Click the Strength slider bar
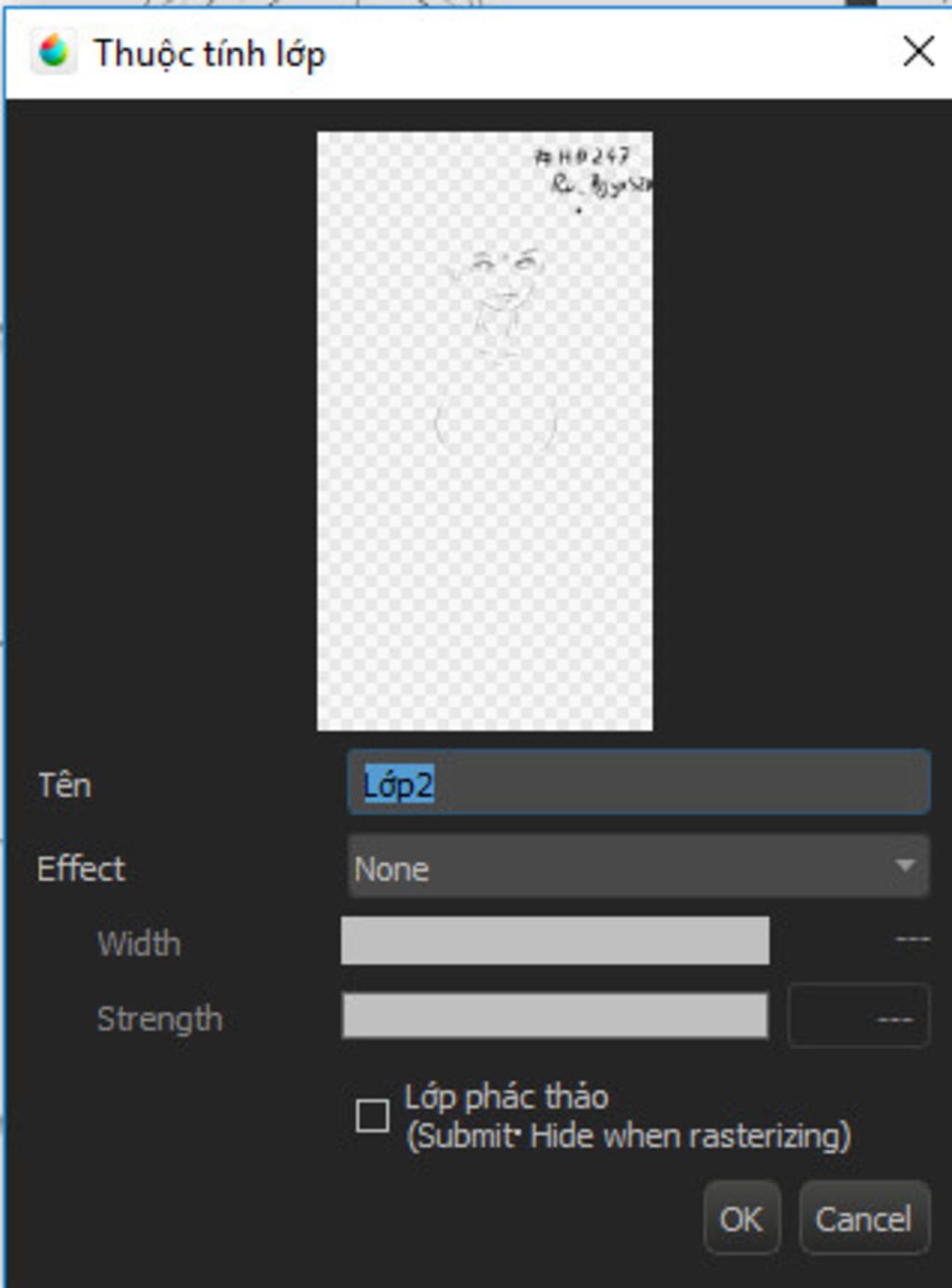Image resolution: width=952 pixels, height=1288 pixels. click(555, 1015)
